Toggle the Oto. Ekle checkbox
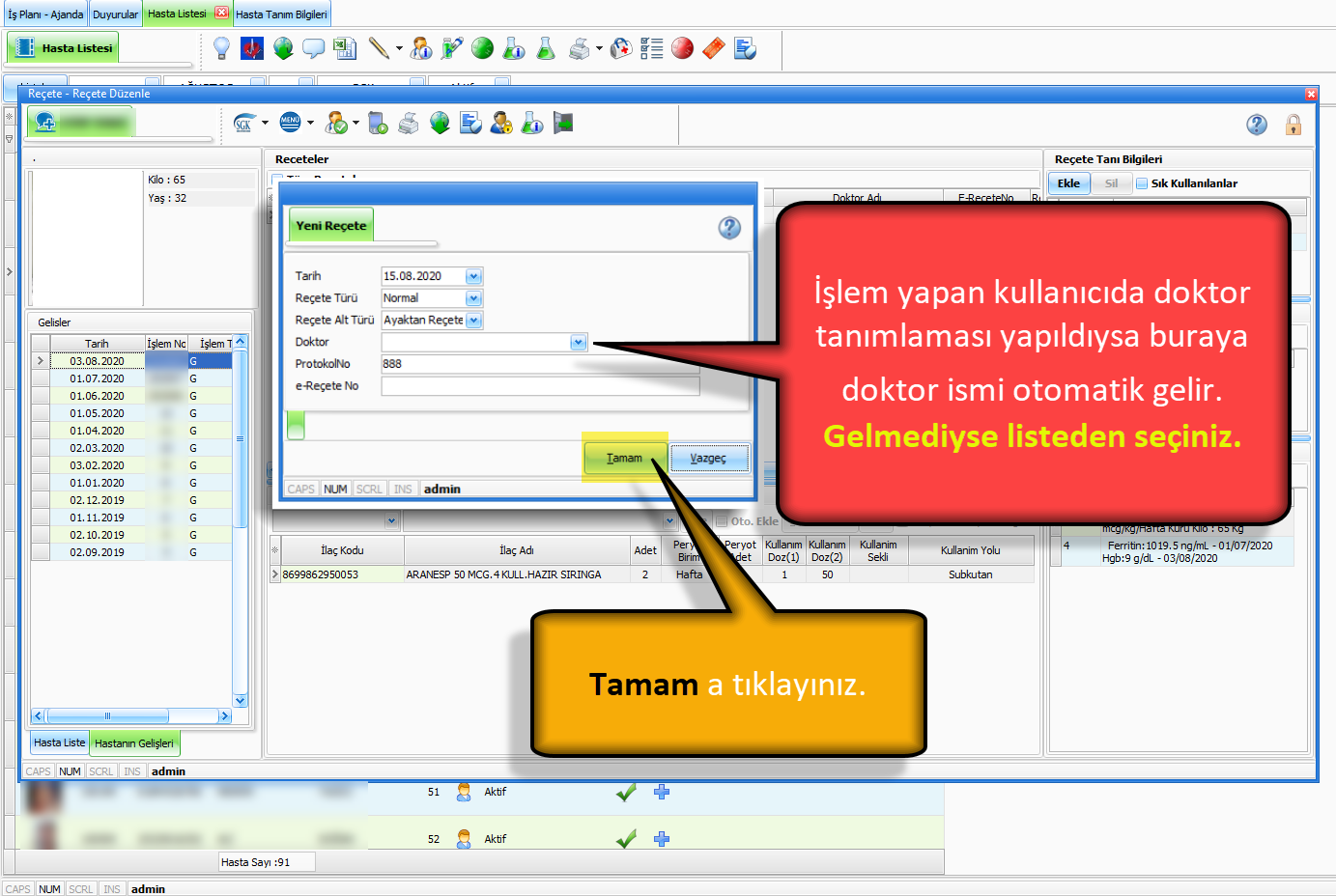This screenshot has height=896, width=1336. [722, 521]
